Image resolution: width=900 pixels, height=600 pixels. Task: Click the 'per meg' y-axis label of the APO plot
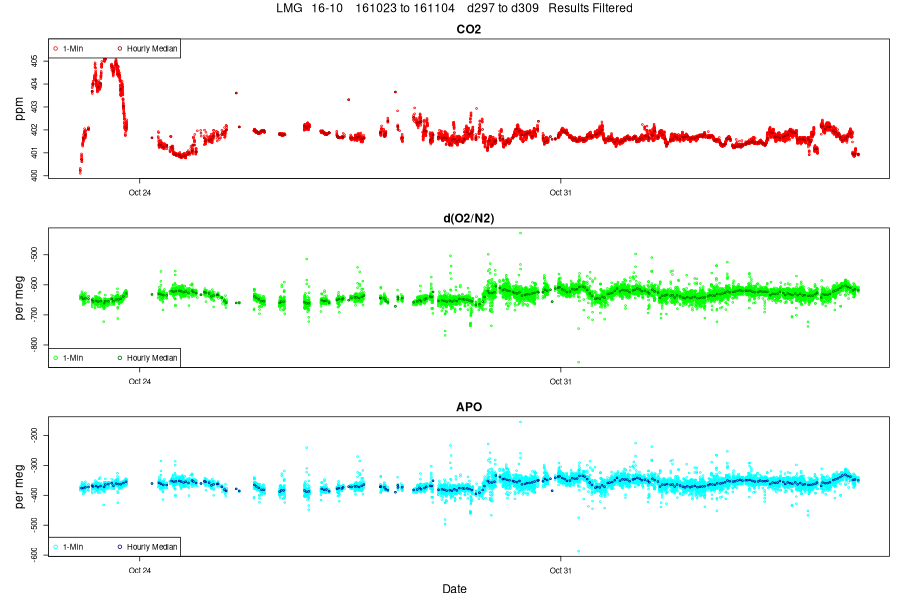pyautogui.click(x=20, y=486)
